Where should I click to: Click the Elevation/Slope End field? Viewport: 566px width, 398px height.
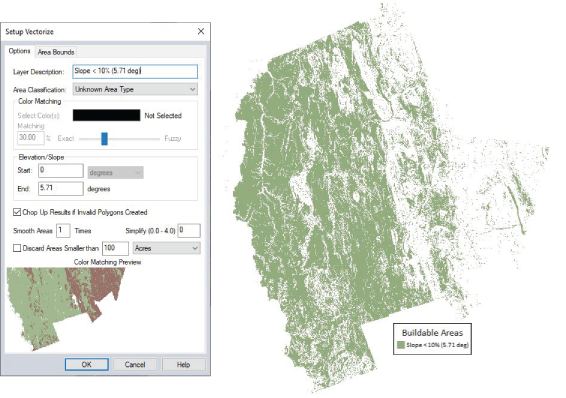[61, 188]
